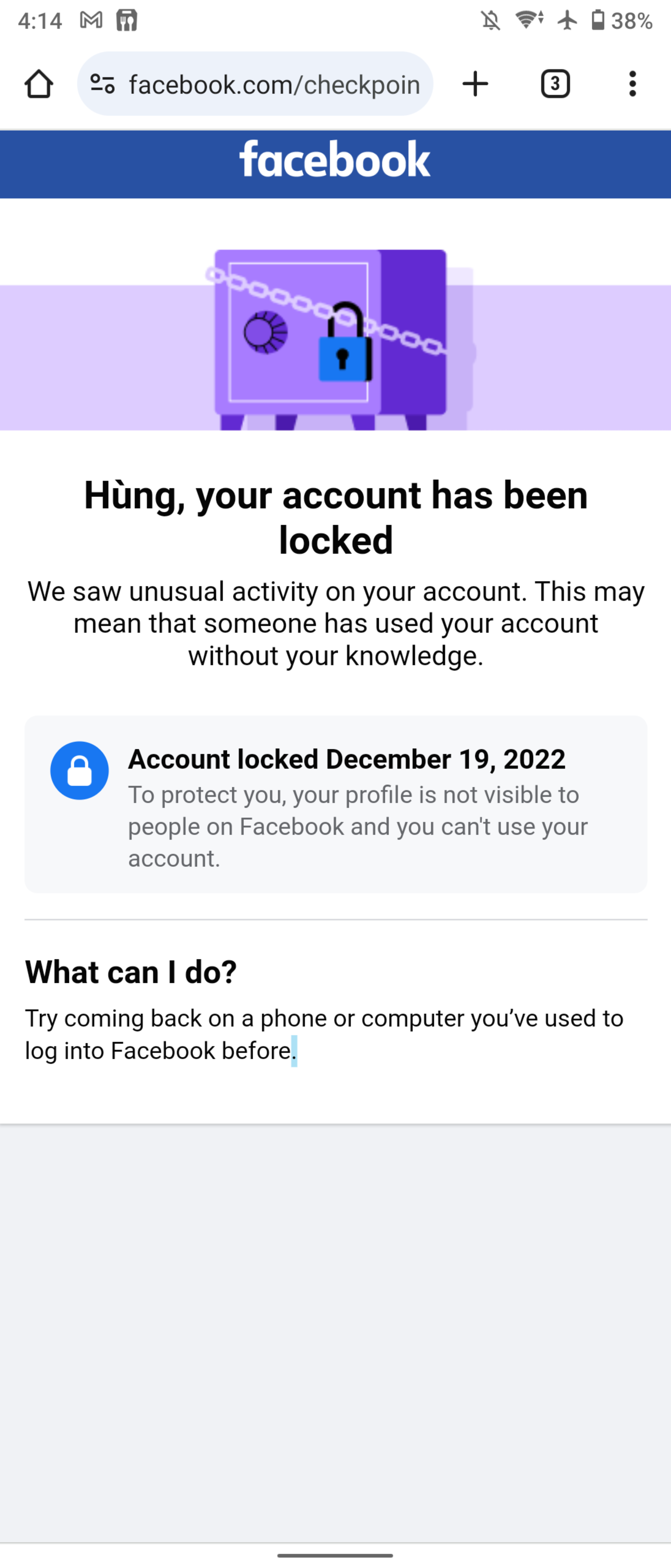This screenshot has height=1568, width=671.
Task: Tap the clock showing 4:14
Action: tap(40, 21)
